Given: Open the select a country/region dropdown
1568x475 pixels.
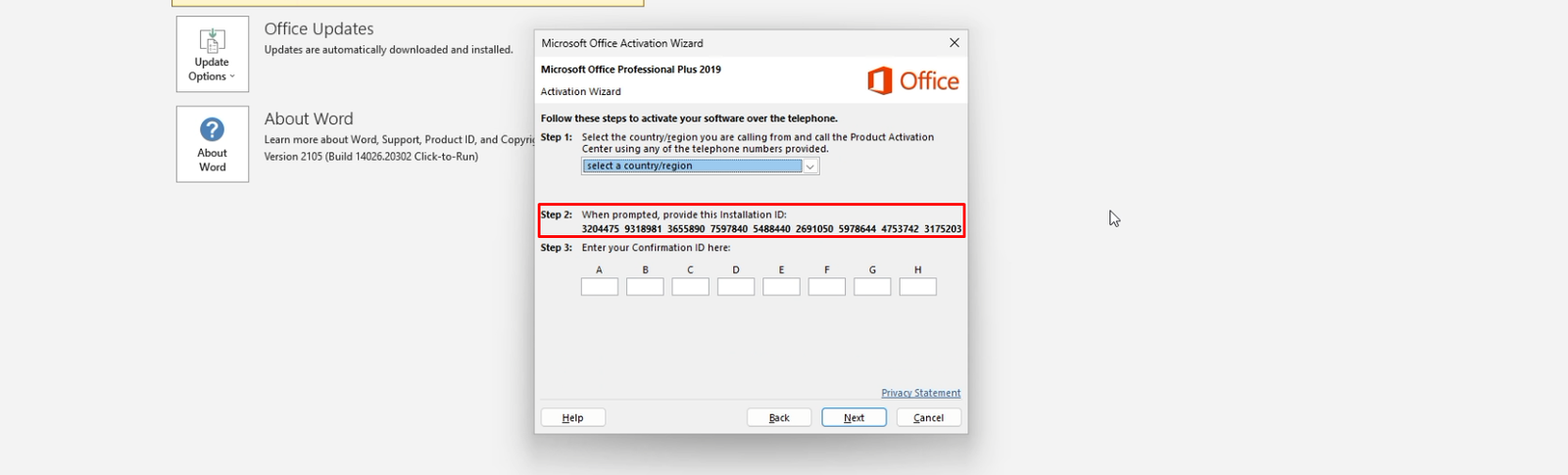Looking at the screenshot, I should [x=701, y=166].
